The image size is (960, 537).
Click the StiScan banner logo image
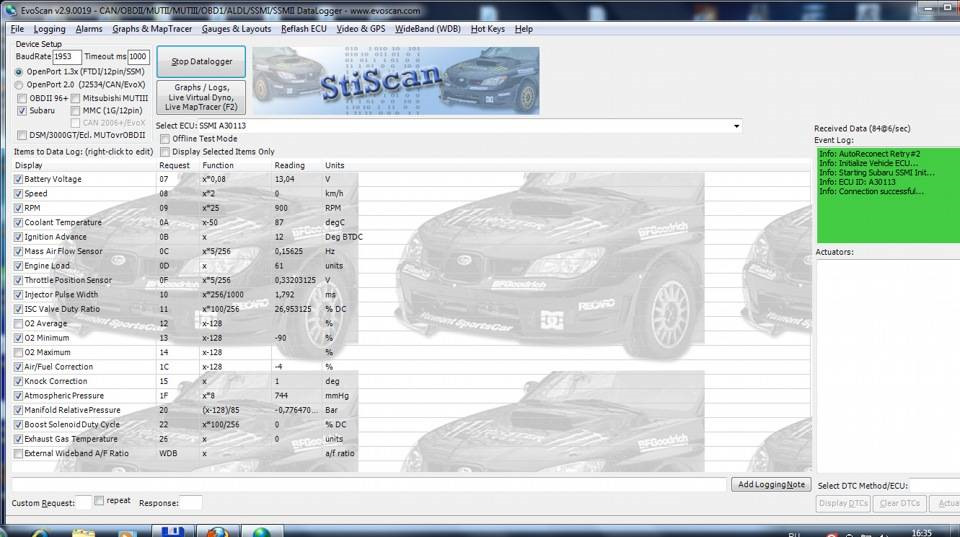[x=395, y=81]
